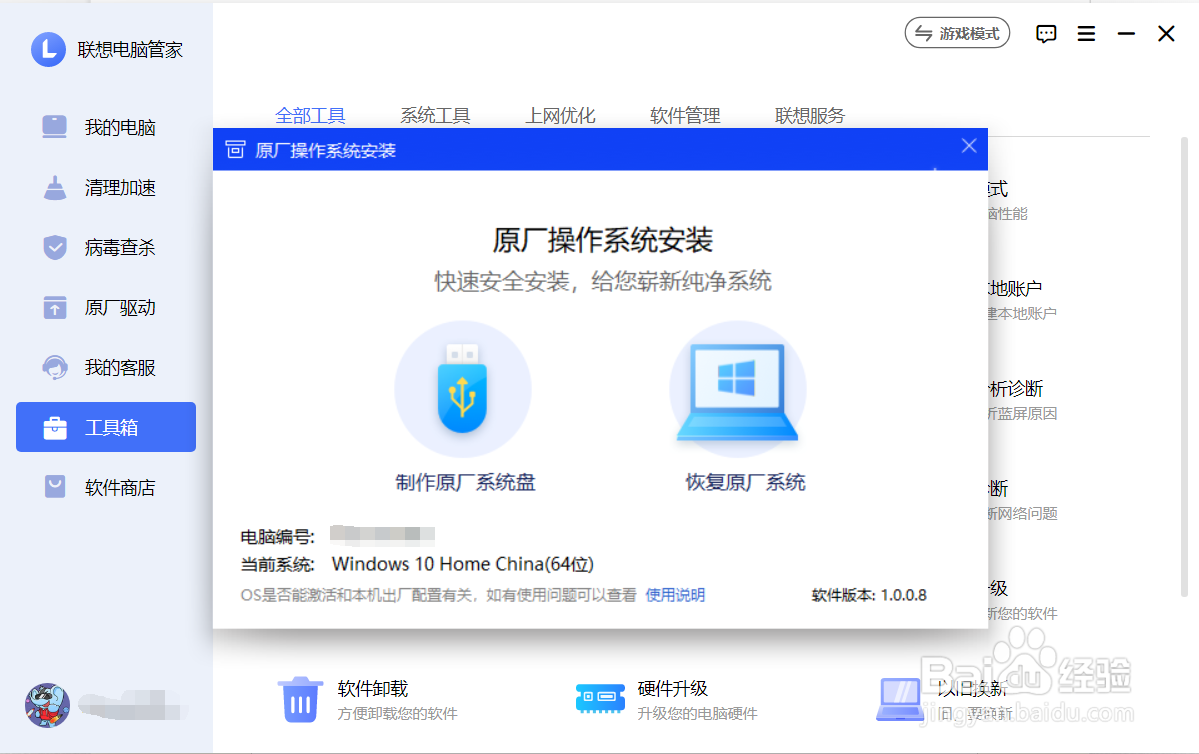
Task: Click the 硬件升级 memory icon
Action: click(x=600, y=697)
